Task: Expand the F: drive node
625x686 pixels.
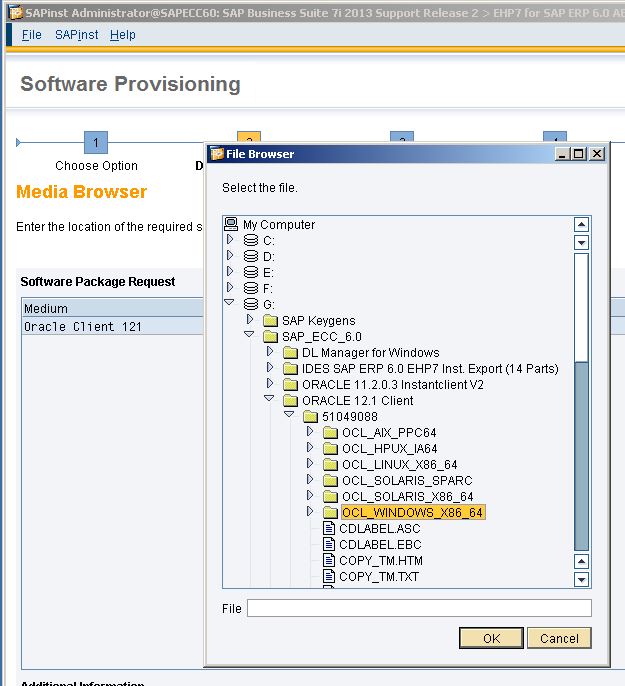Action: pyautogui.click(x=230, y=287)
